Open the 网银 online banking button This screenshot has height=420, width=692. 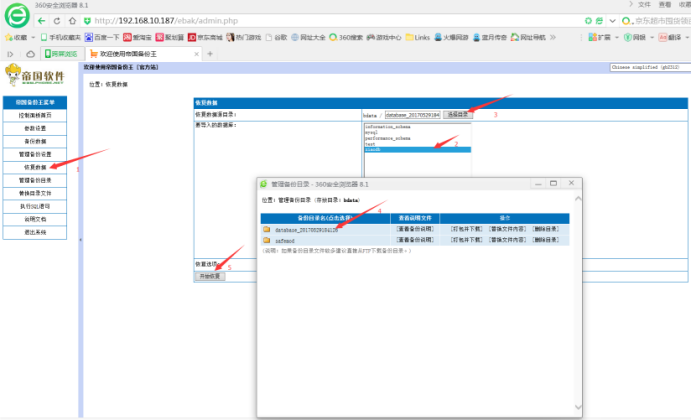click(x=635, y=38)
